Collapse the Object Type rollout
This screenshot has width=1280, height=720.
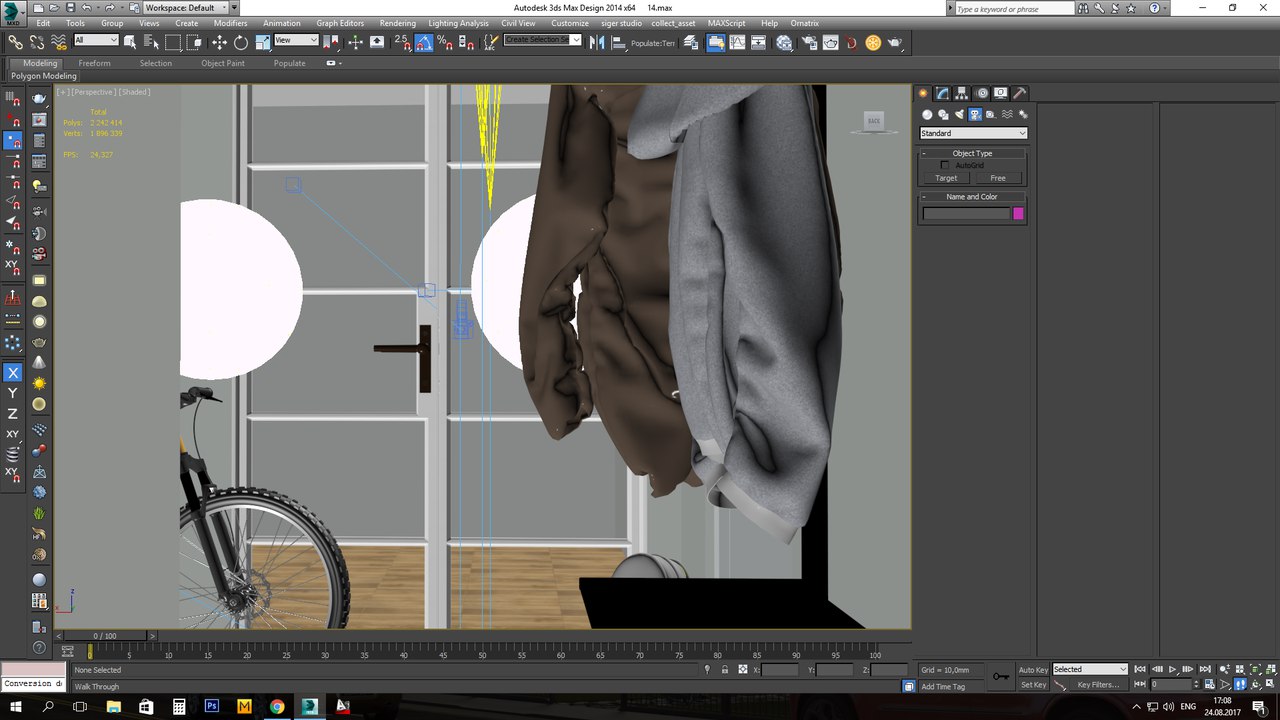(x=972, y=153)
